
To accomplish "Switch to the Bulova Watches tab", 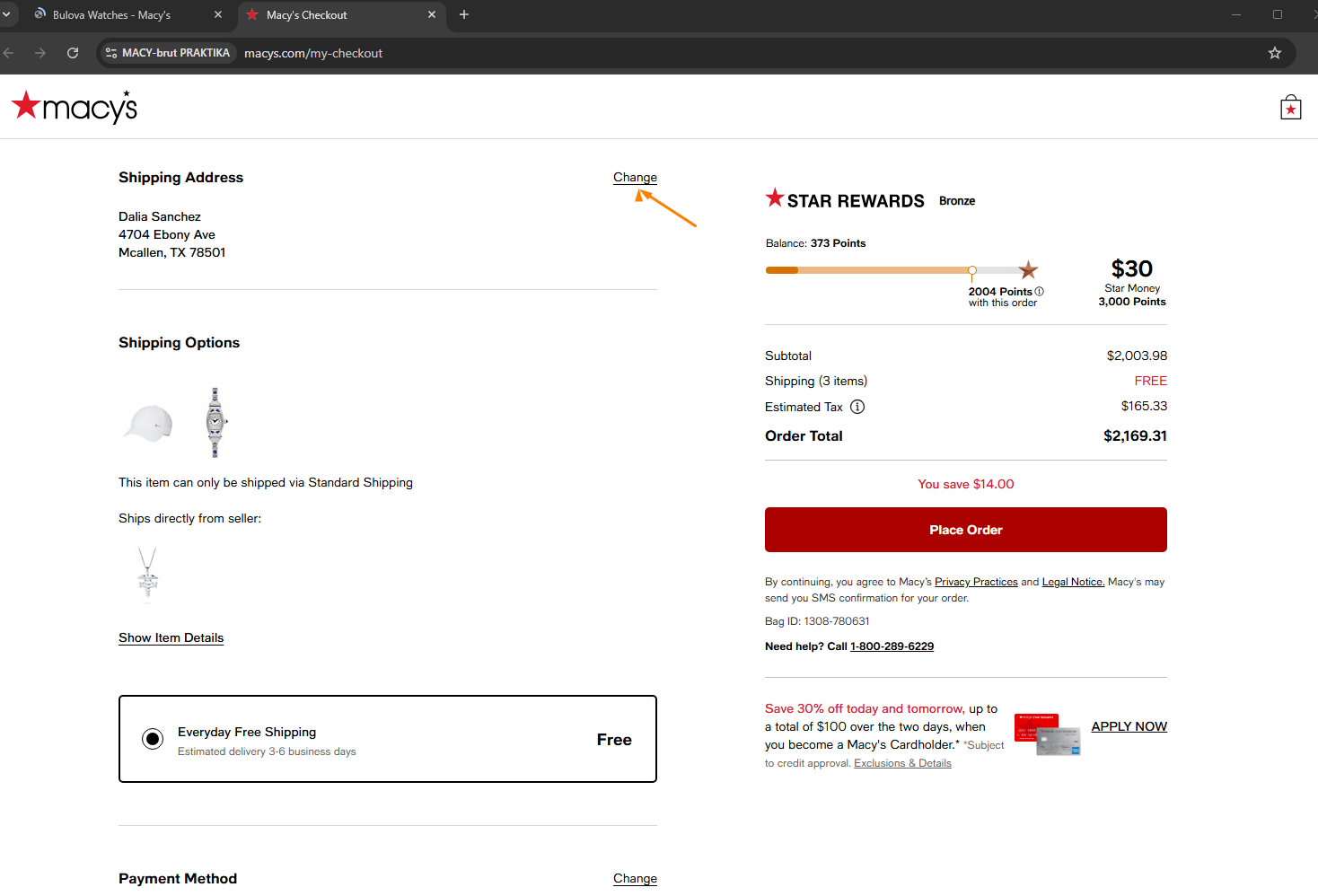I will coord(111,14).
